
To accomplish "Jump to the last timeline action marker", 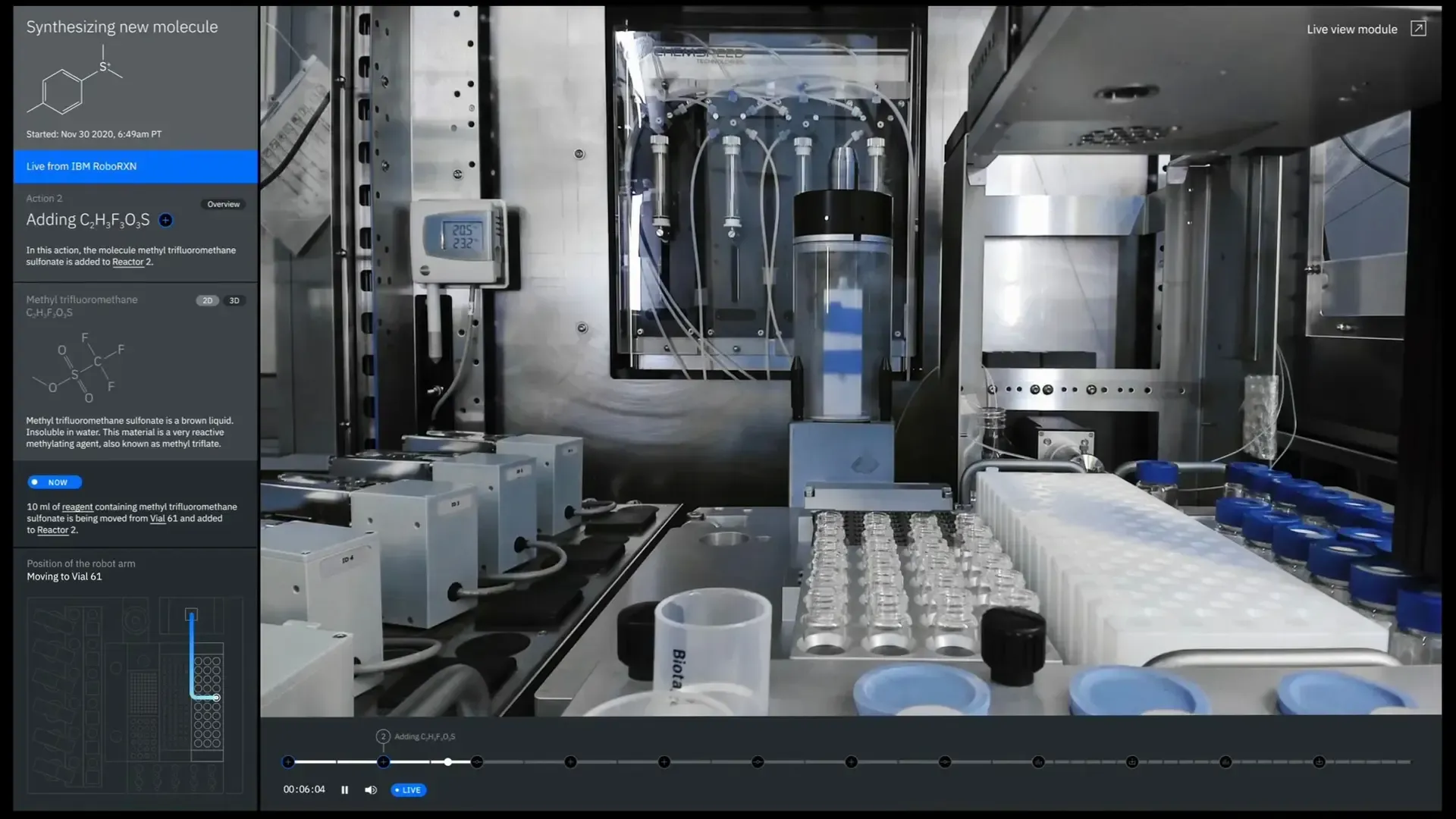I will click(1319, 761).
